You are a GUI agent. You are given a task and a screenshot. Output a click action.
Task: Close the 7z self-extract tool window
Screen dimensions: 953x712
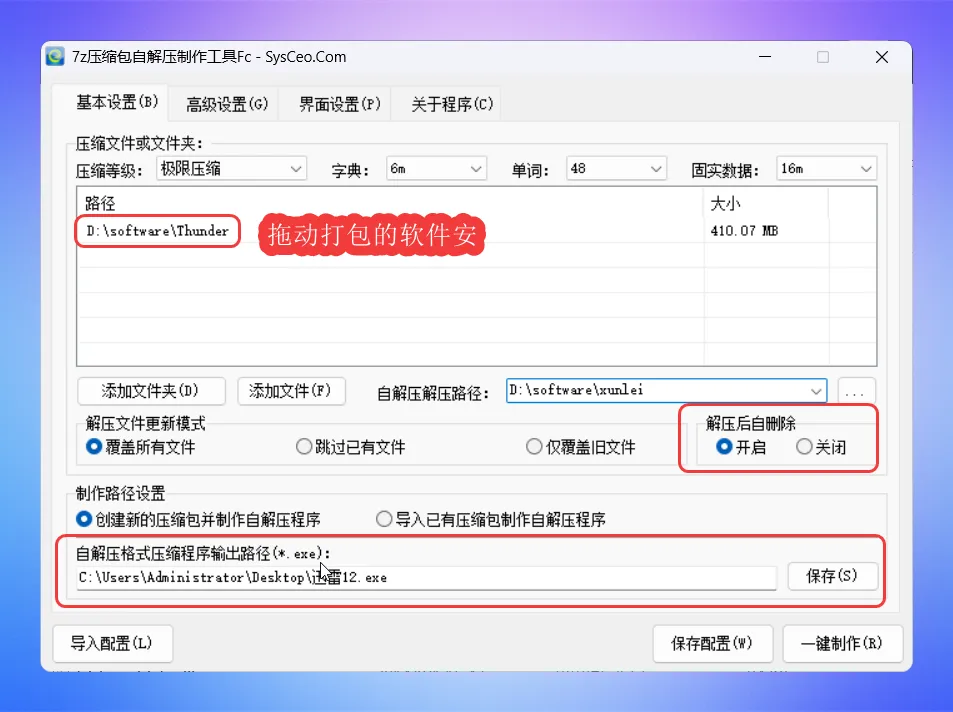click(881, 57)
